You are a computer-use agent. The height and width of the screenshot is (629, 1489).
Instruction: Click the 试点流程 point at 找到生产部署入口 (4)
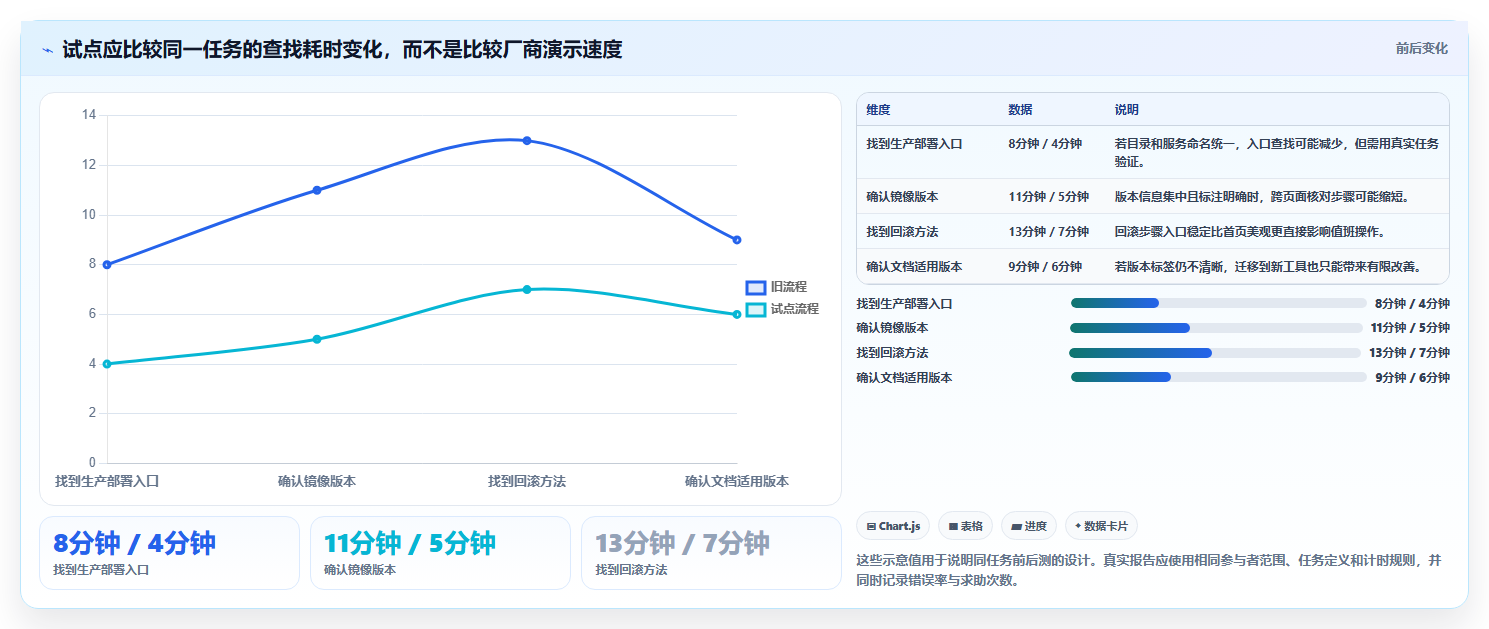click(107, 364)
